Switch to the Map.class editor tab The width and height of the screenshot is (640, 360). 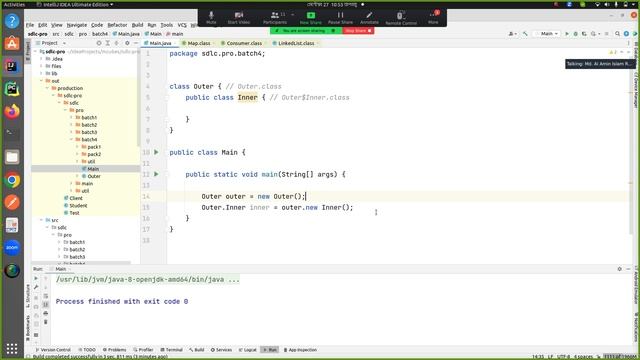[198, 43]
